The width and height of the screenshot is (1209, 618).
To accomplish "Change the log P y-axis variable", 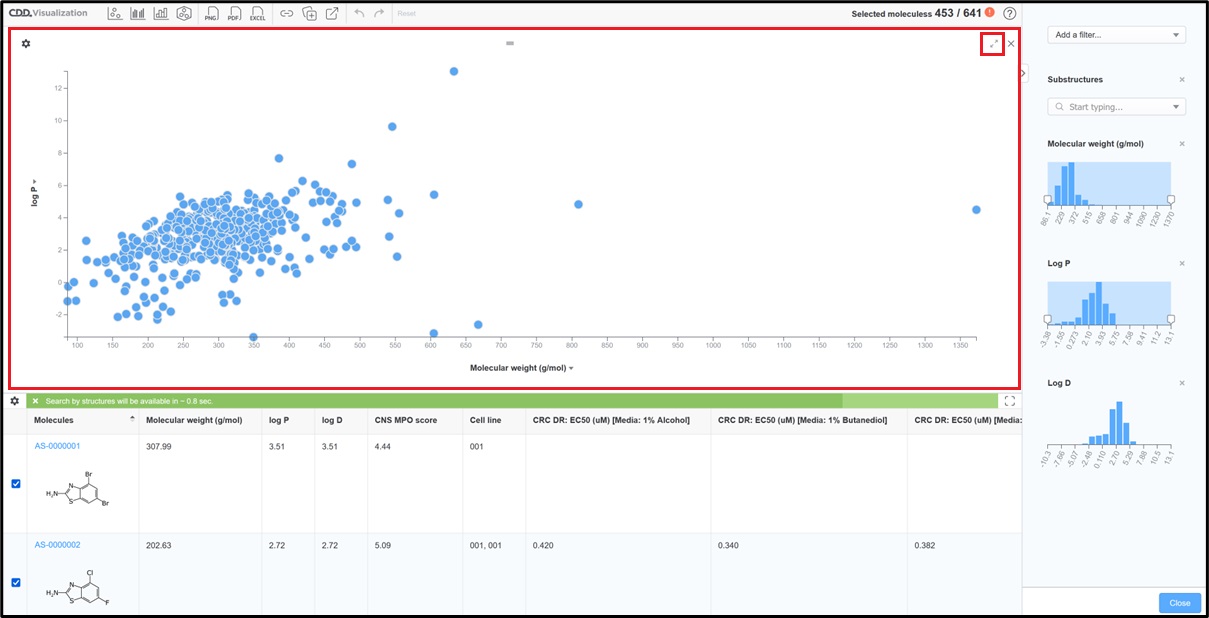I will coord(35,195).
